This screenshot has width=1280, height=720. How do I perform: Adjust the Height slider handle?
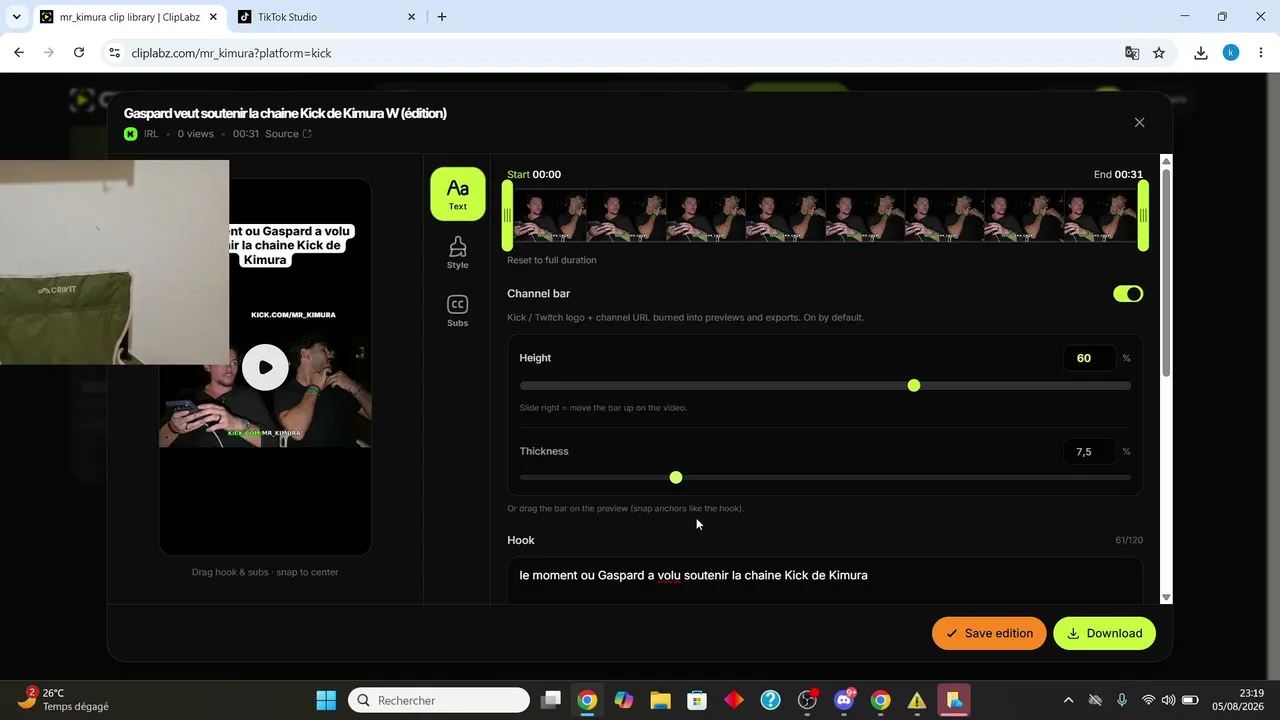914,385
